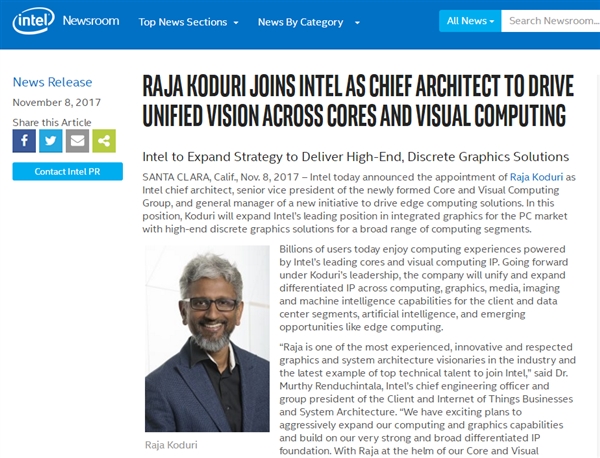The image size is (600, 458).
Task: Open the Top News Sections menu
Action: 183,22
